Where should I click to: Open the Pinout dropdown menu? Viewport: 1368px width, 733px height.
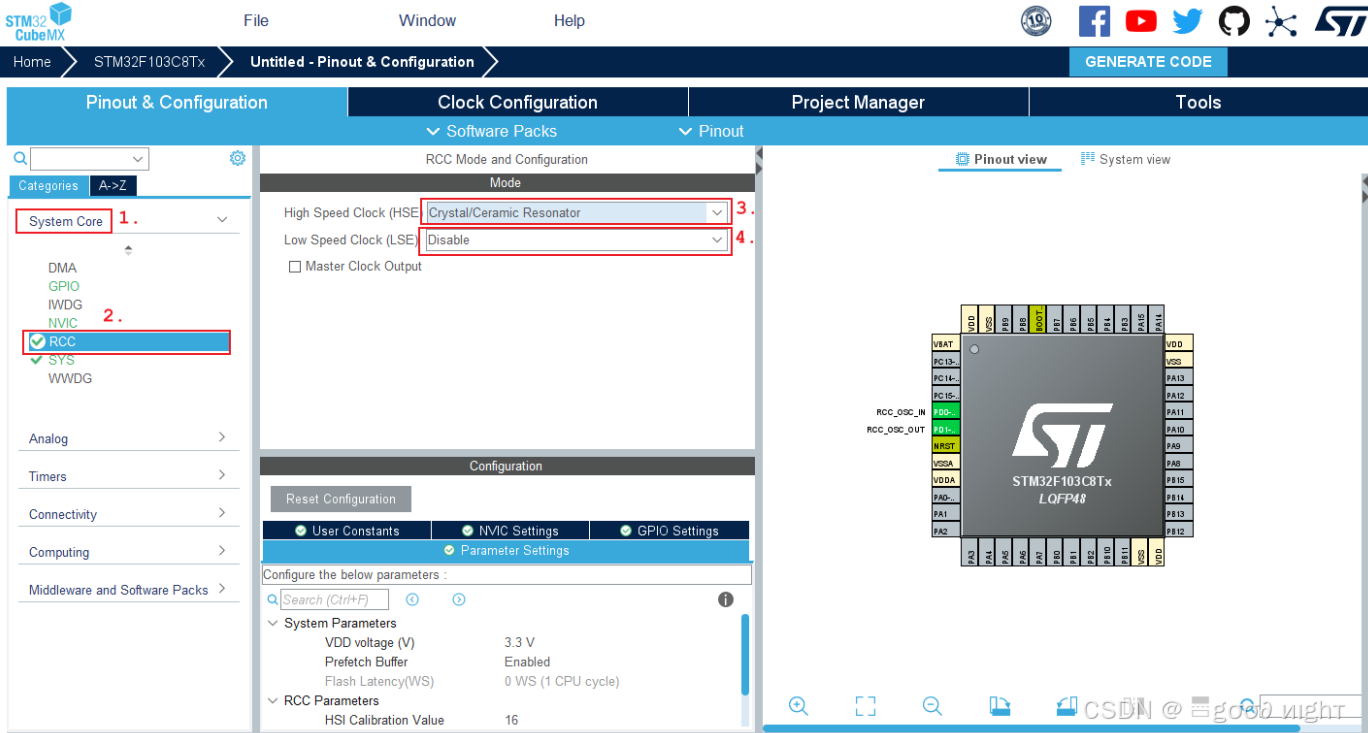click(x=711, y=131)
